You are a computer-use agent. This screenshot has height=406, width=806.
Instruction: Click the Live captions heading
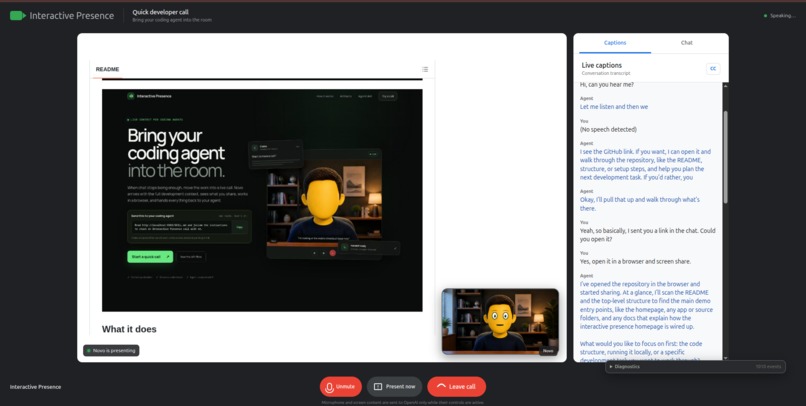pyautogui.click(x=601, y=65)
